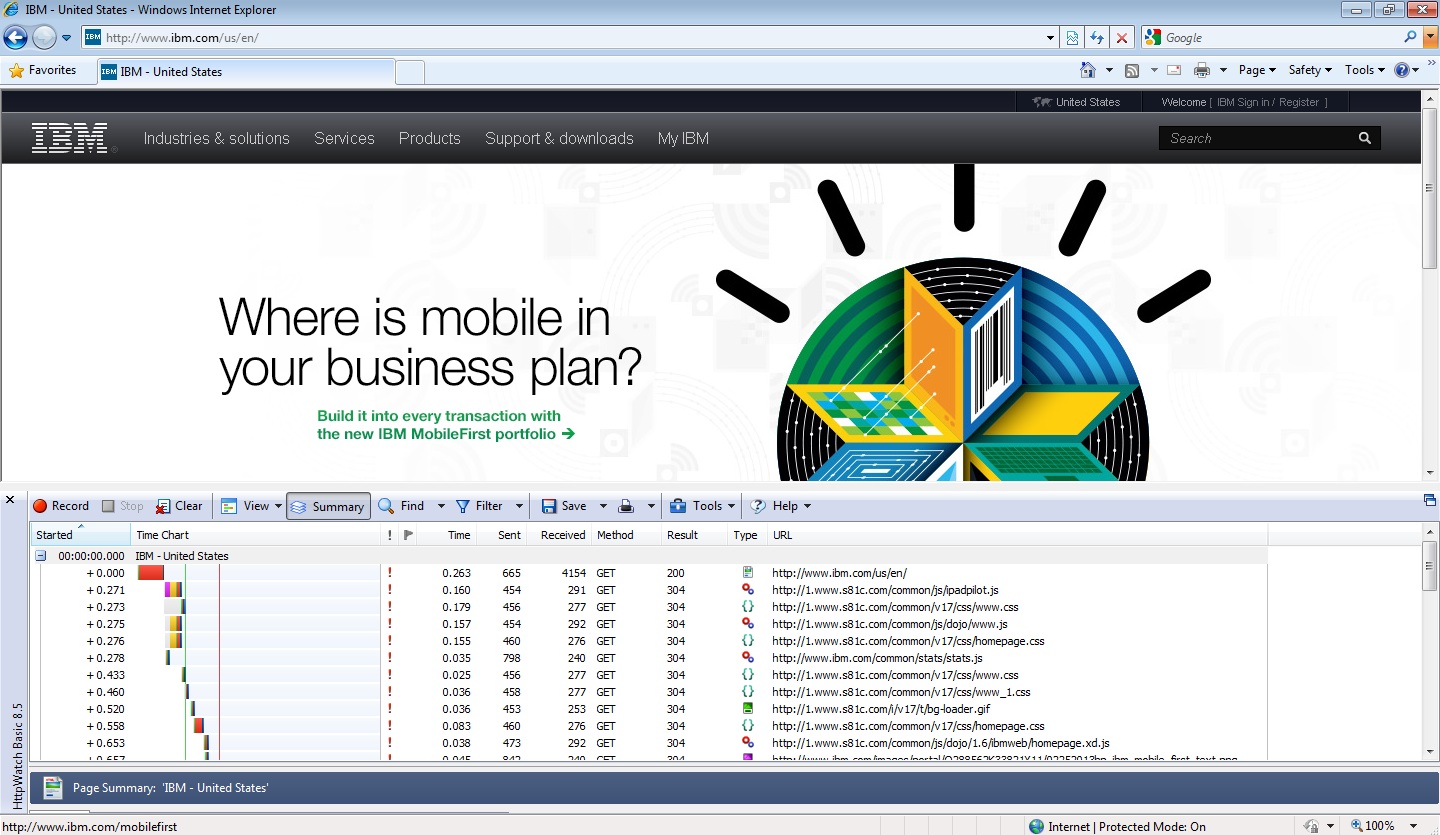The image size is (1440, 835).
Task: Open the search provider dropdown arrow
Action: click(x=1429, y=38)
